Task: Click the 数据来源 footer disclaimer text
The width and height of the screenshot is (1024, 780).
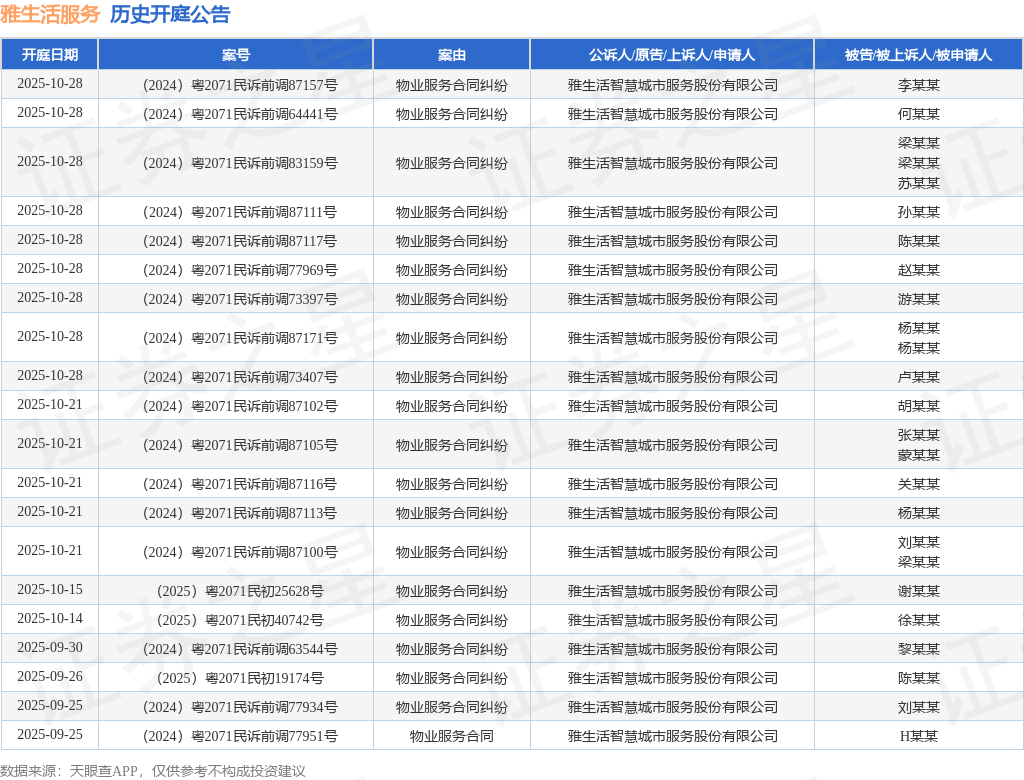Action: [153, 771]
